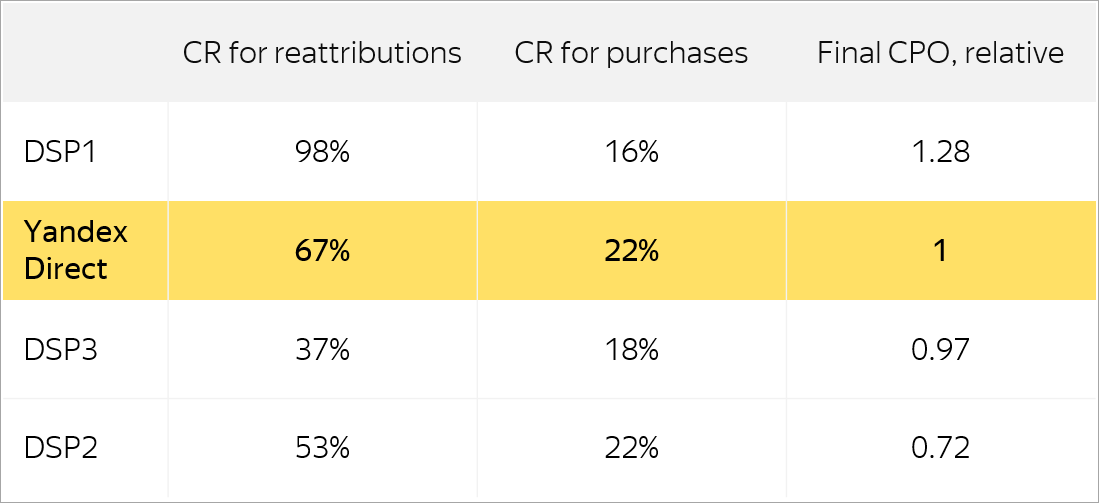The height and width of the screenshot is (503, 1099).
Task: Click the 0.72 CPO cell
Action: [x=941, y=448]
